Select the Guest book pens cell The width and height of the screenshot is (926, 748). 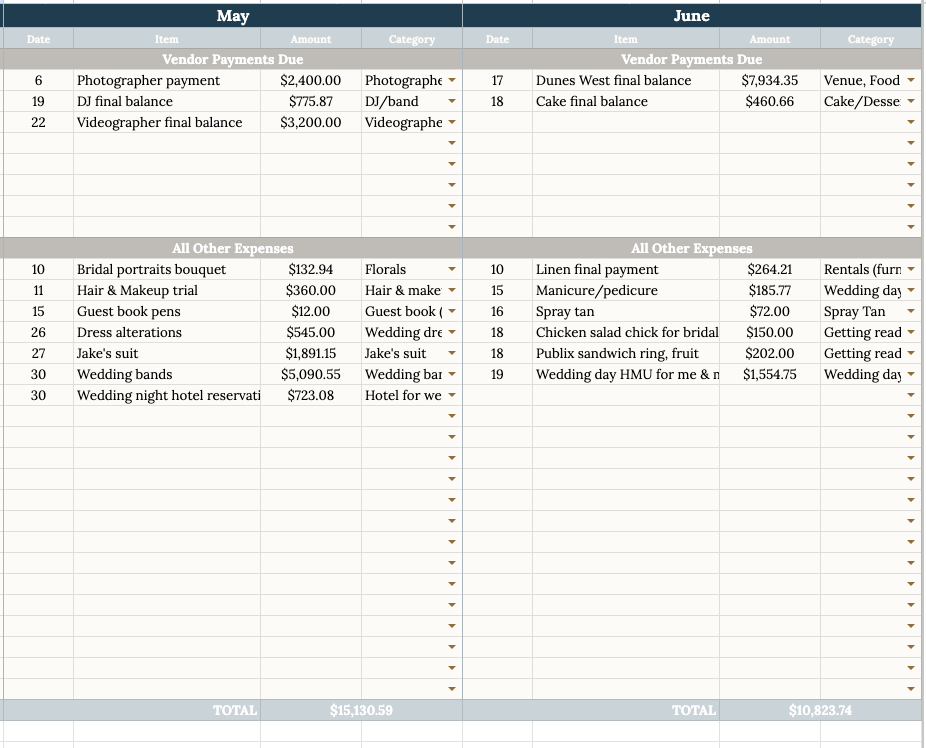pyautogui.click(x=167, y=311)
